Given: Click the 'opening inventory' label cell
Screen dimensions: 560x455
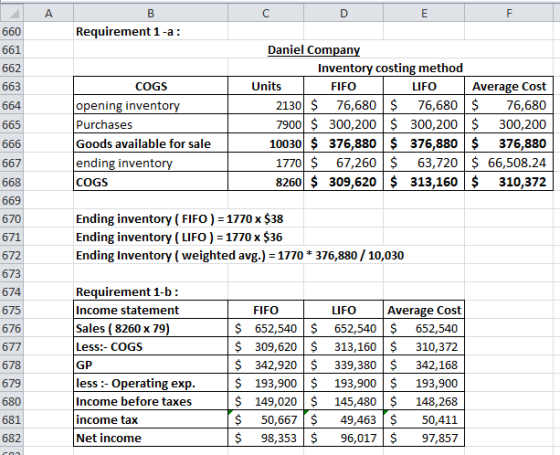Looking at the screenshot, I should pyautogui.click(x=151, y=105).
